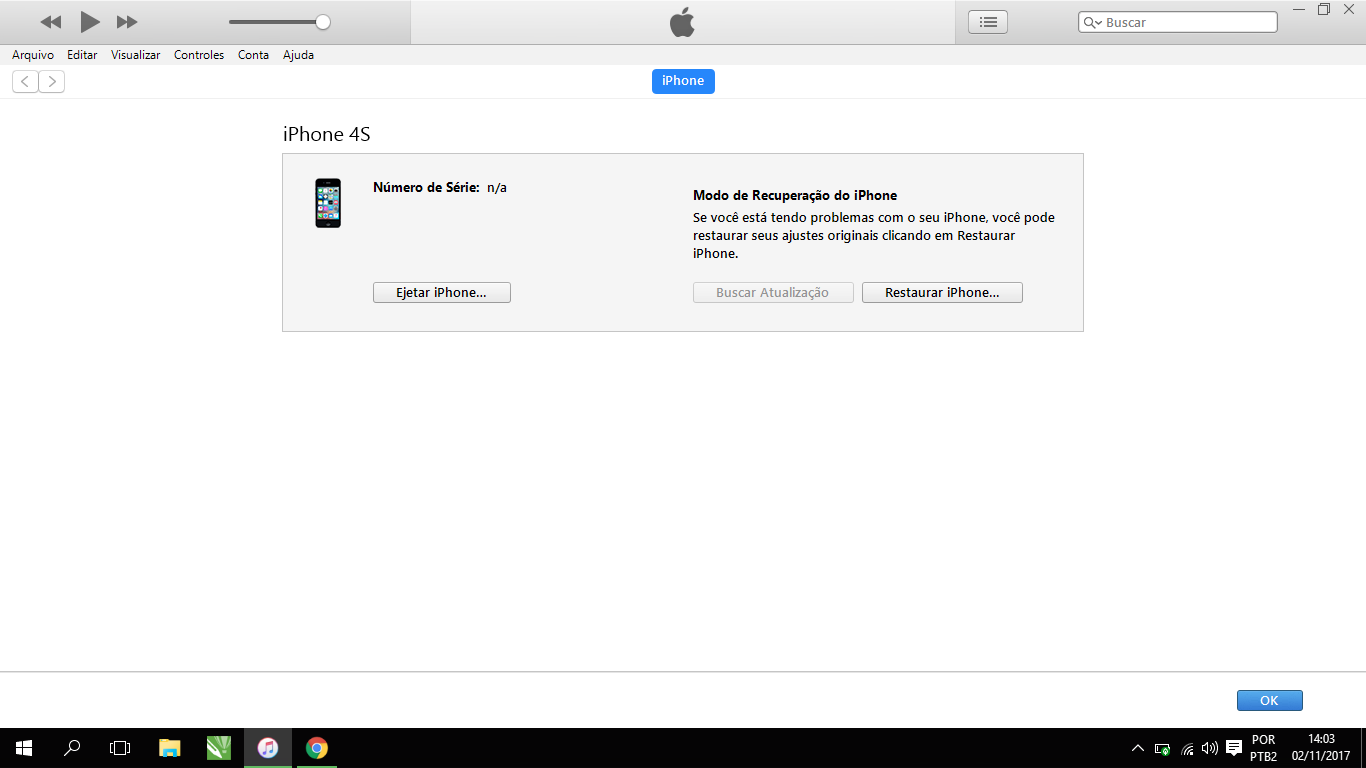Open the Action Center notifications icon
Image resolution: width=1366 pixels, height=768 pixels.
1234,748
